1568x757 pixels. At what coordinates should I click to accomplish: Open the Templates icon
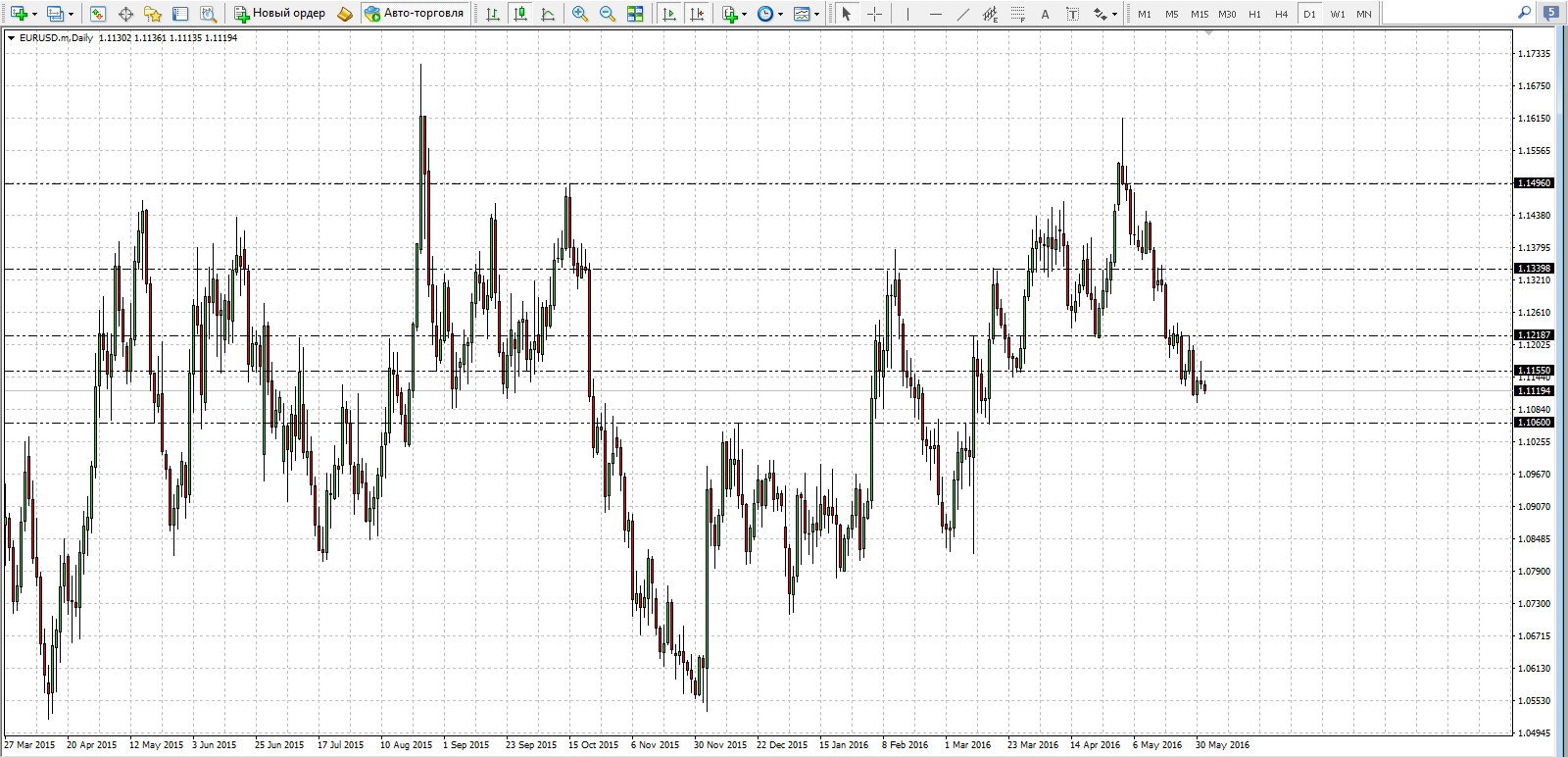[802, 14]
